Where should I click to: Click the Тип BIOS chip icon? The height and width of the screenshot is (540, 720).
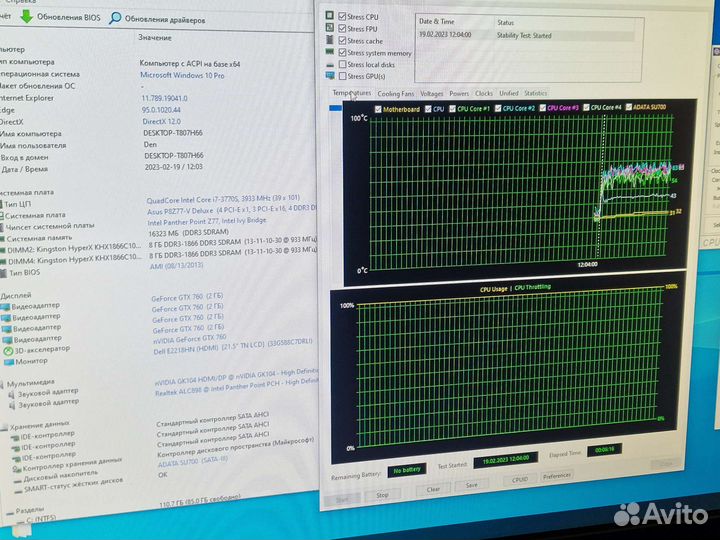click(4, 273)
